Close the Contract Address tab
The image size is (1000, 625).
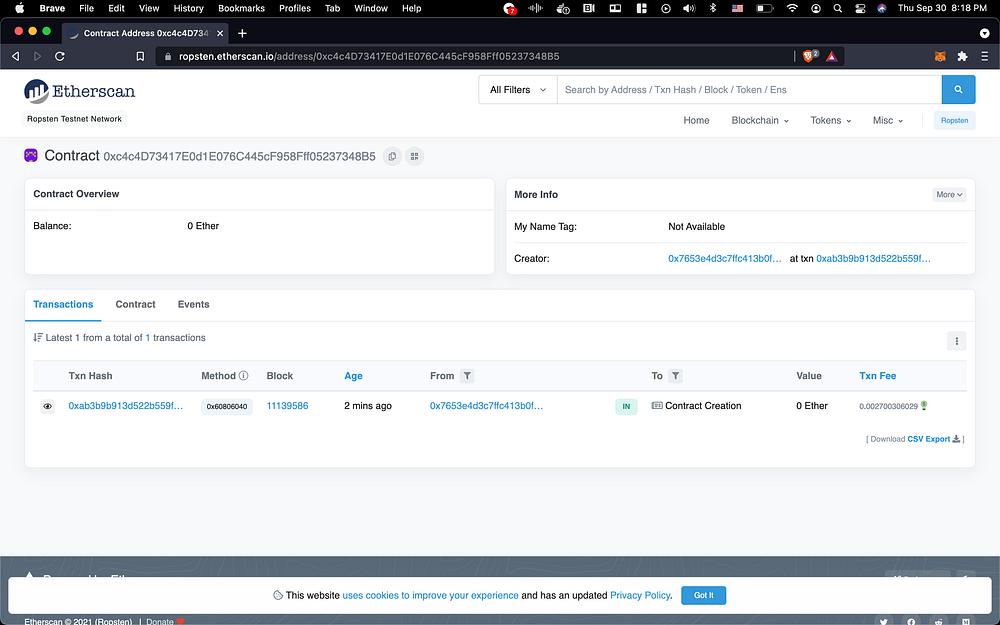point(220,33)
